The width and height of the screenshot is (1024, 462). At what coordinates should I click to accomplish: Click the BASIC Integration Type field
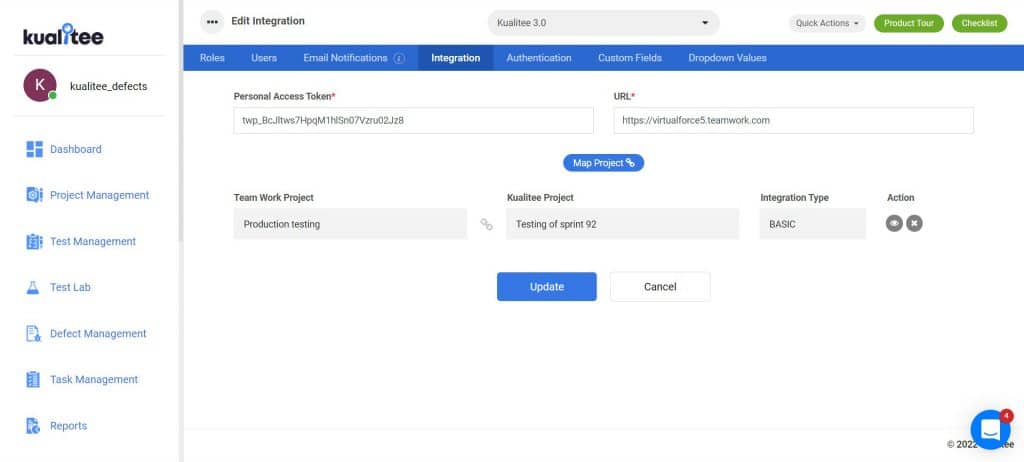[x=812, y=223]
